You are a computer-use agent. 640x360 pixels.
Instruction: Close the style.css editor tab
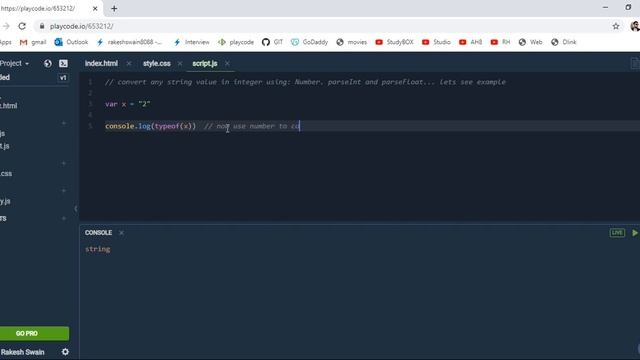[x=180, y=63]
